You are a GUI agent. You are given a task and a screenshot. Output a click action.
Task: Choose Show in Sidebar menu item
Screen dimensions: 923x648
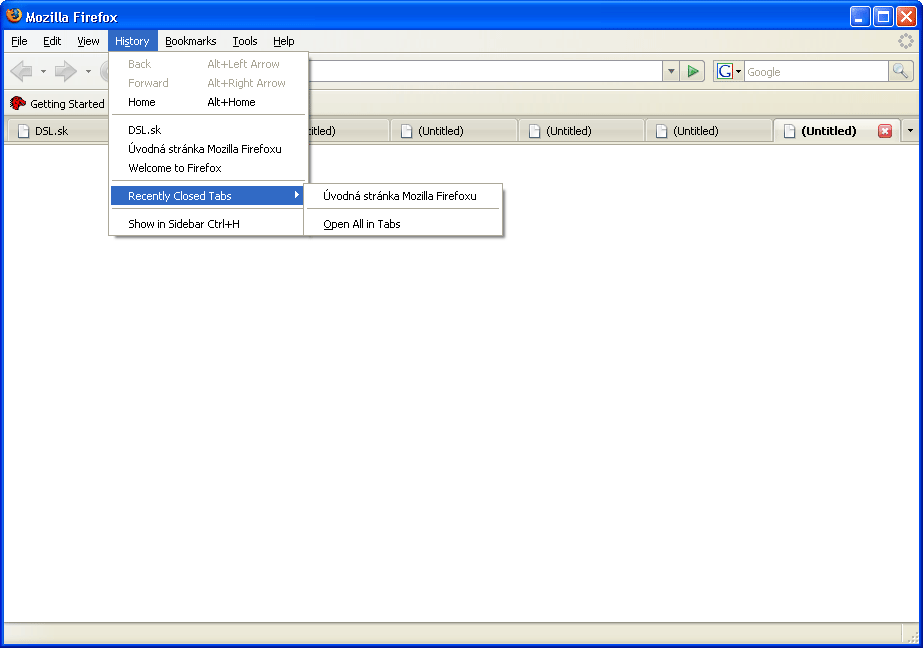pyautogui.click(x=208, y=224)
